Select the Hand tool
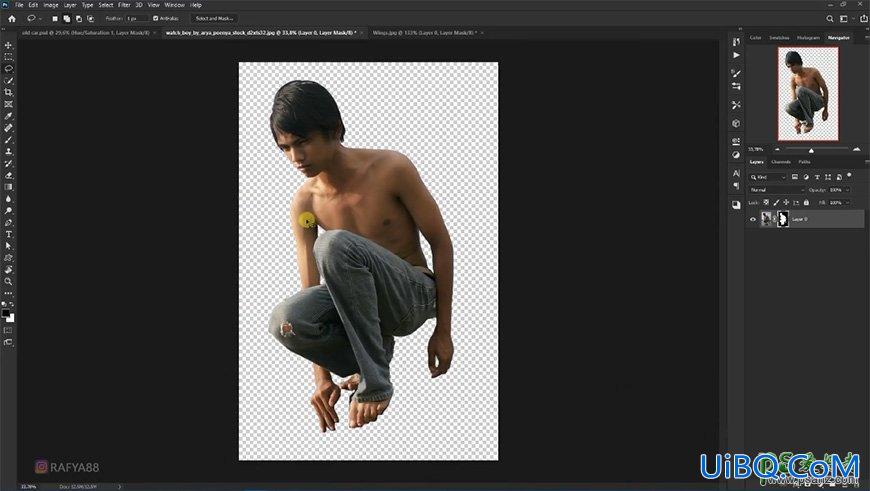This screenshot has width=870, height=491. [x=8, y=270]
